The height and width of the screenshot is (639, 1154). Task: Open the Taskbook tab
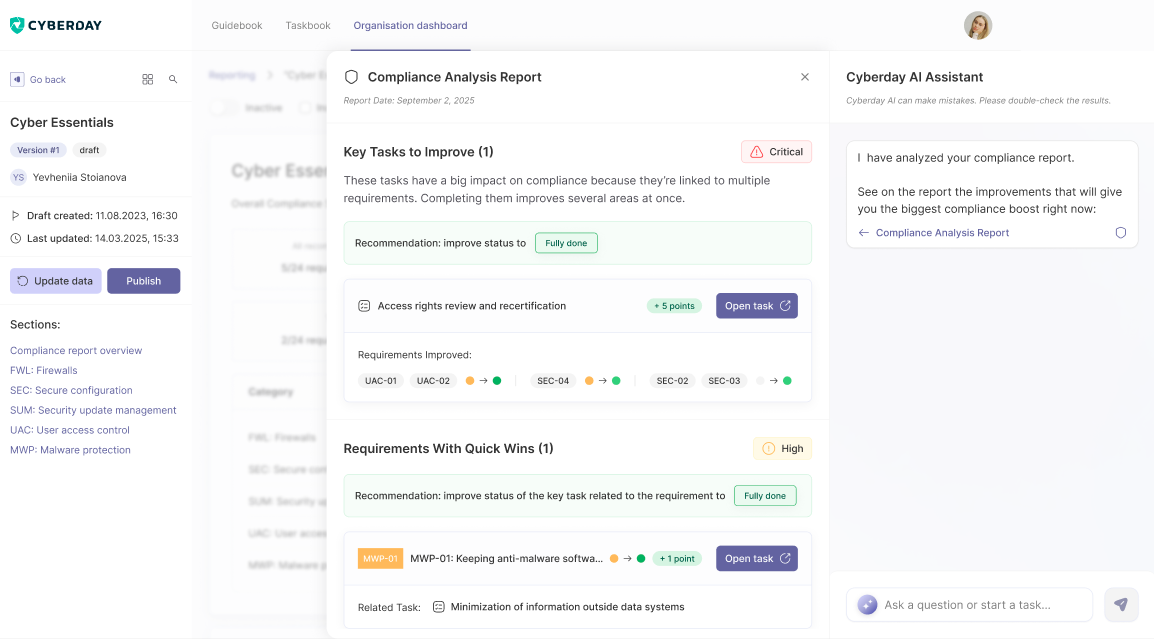(308, 25)
